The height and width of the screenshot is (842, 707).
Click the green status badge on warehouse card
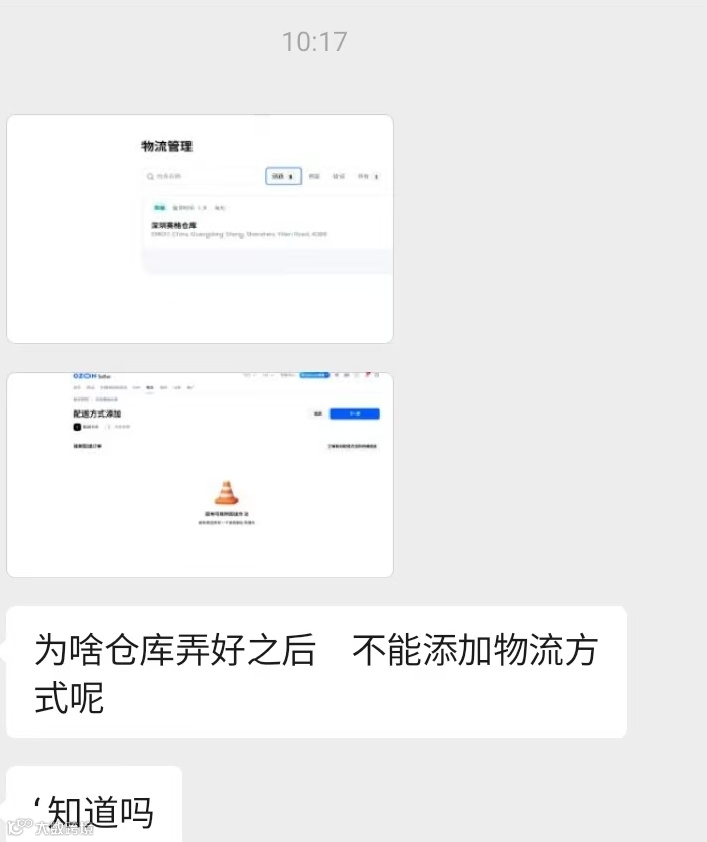pos(159,207)
